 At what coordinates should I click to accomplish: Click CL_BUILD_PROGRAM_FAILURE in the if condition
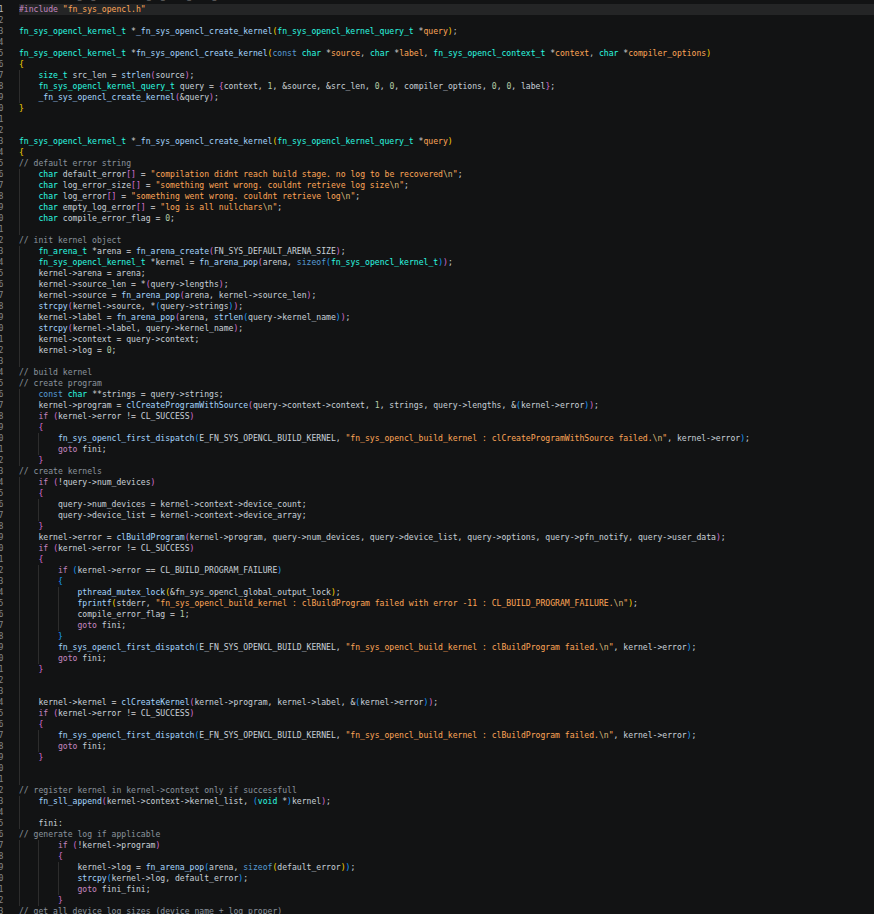point(219,570)
